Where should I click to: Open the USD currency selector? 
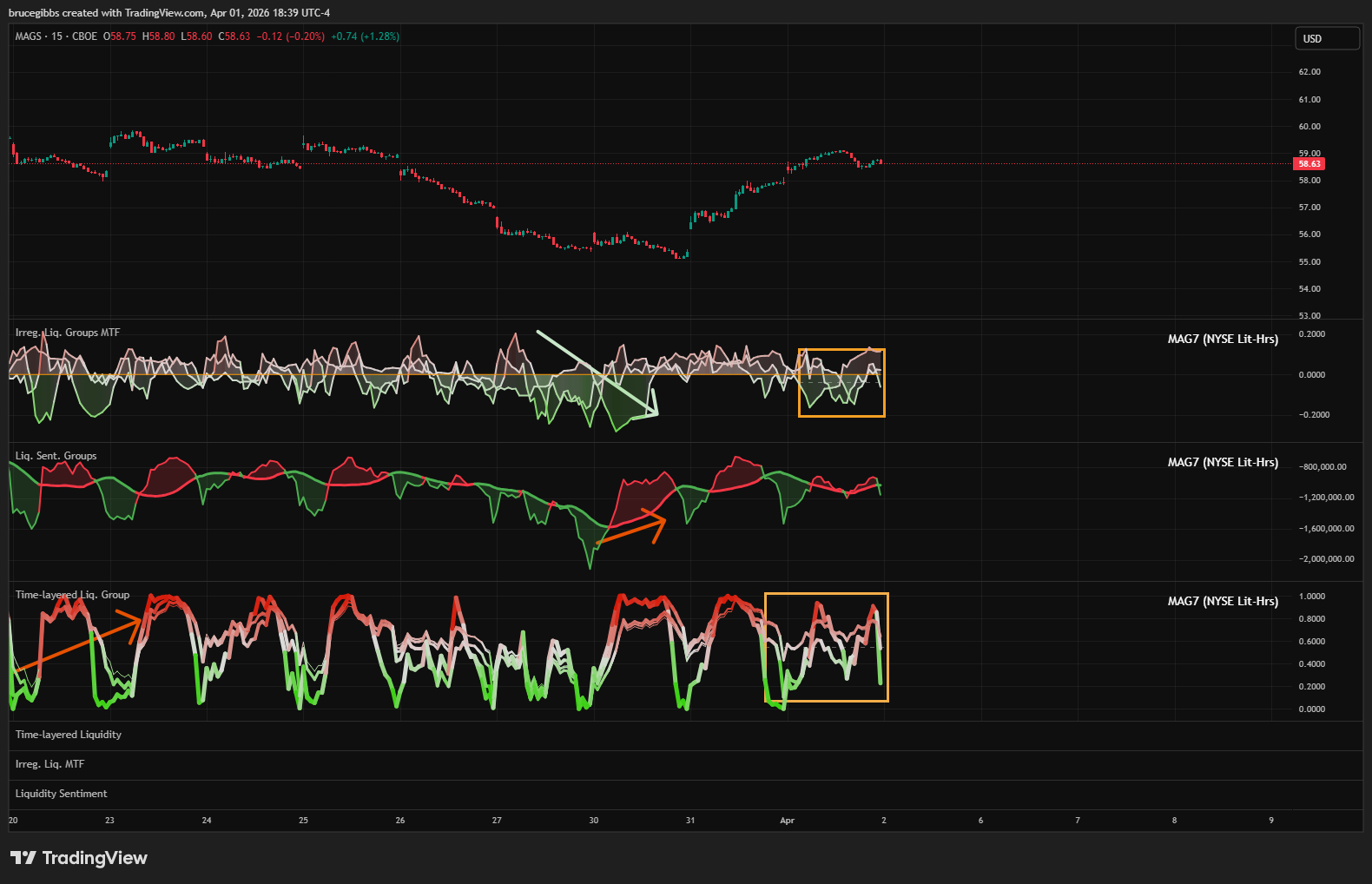tap(1326, 39)
